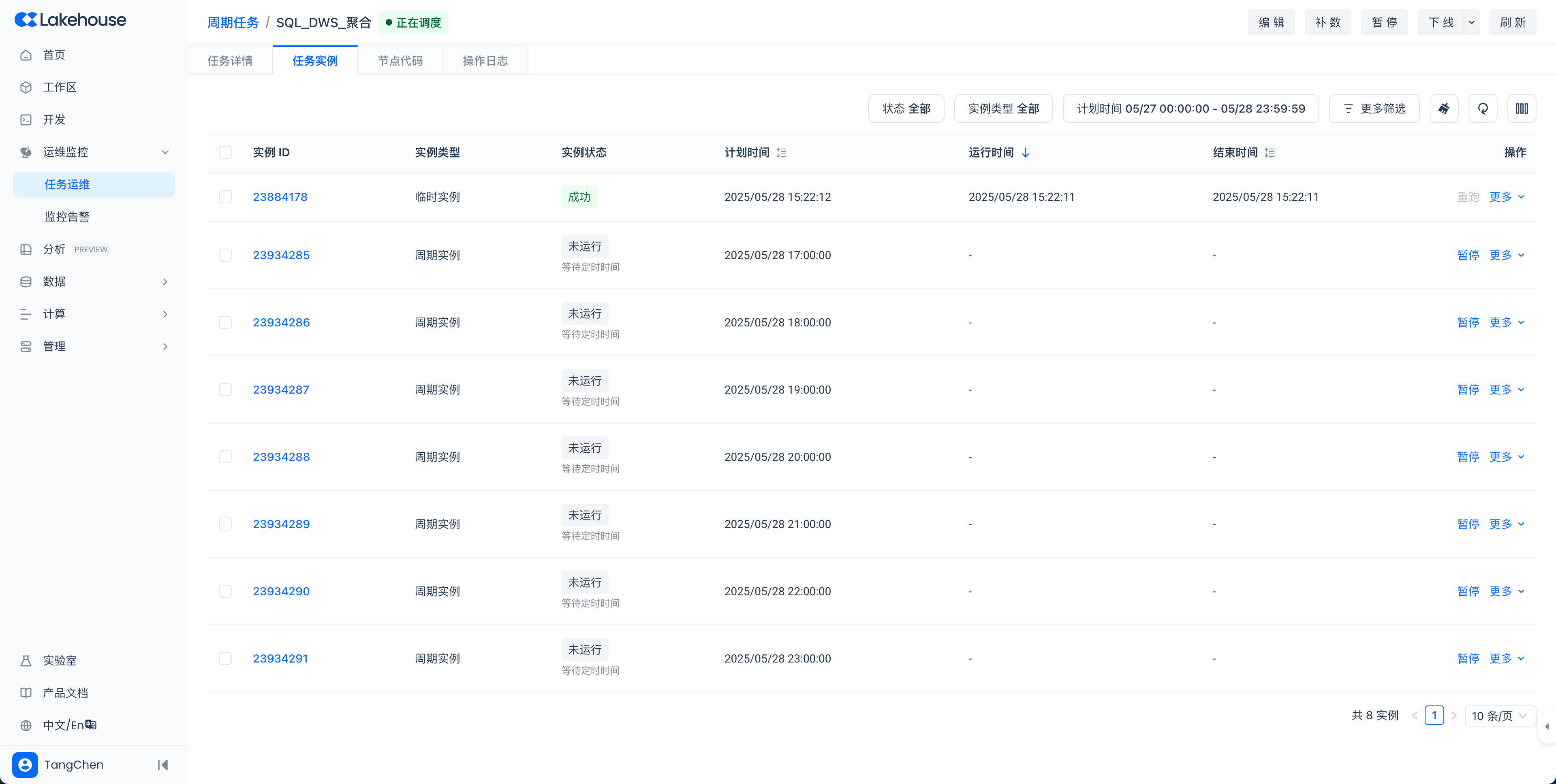1556x784 pixels.
Task: Open the 操作日志 tab
Action: click(x=485, y=60)
